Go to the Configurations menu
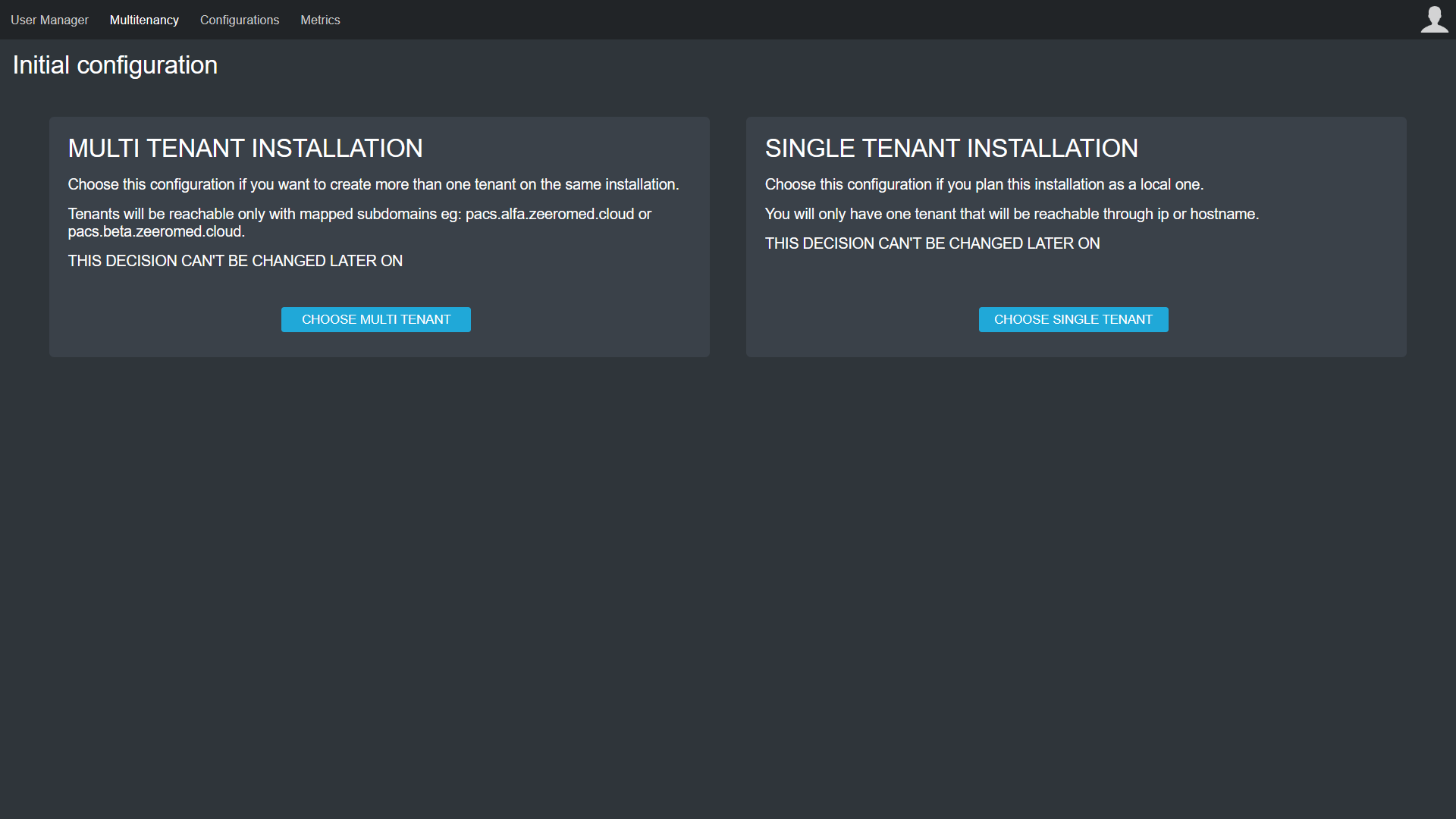The height and width of the screenshot is (819, 1456). click(240, 20)
